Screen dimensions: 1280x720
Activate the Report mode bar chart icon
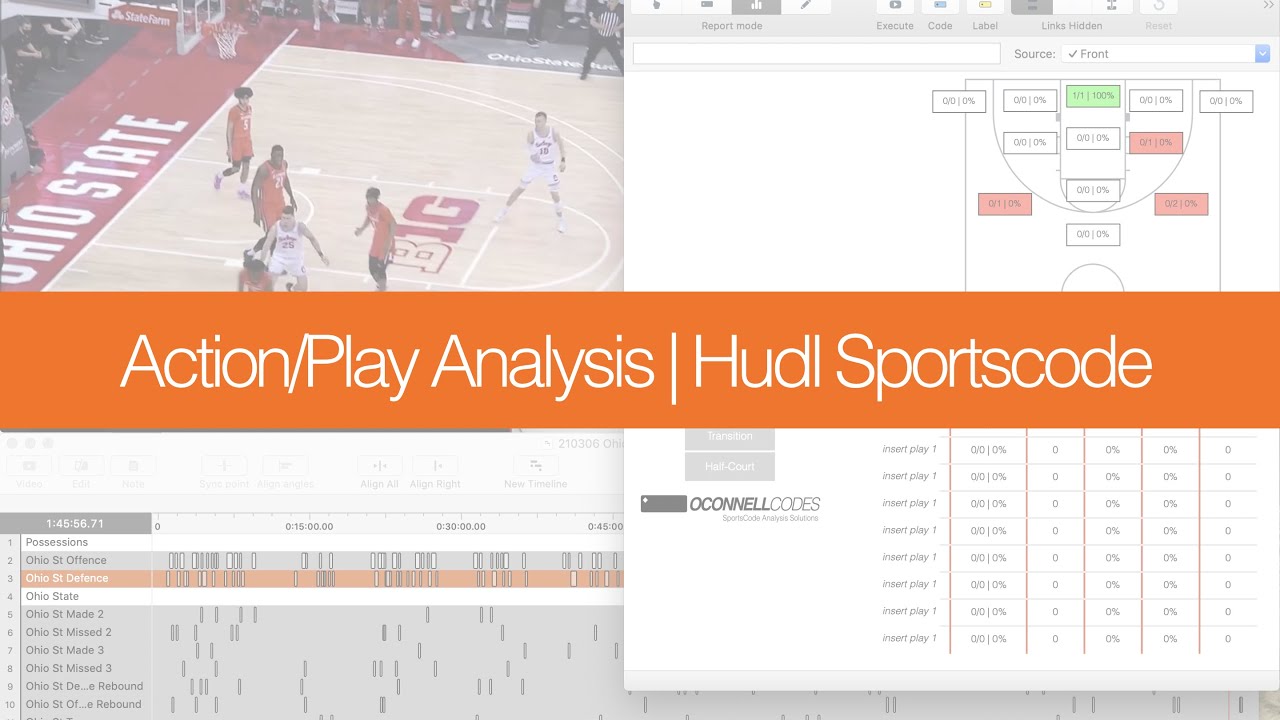coord(756,5)
